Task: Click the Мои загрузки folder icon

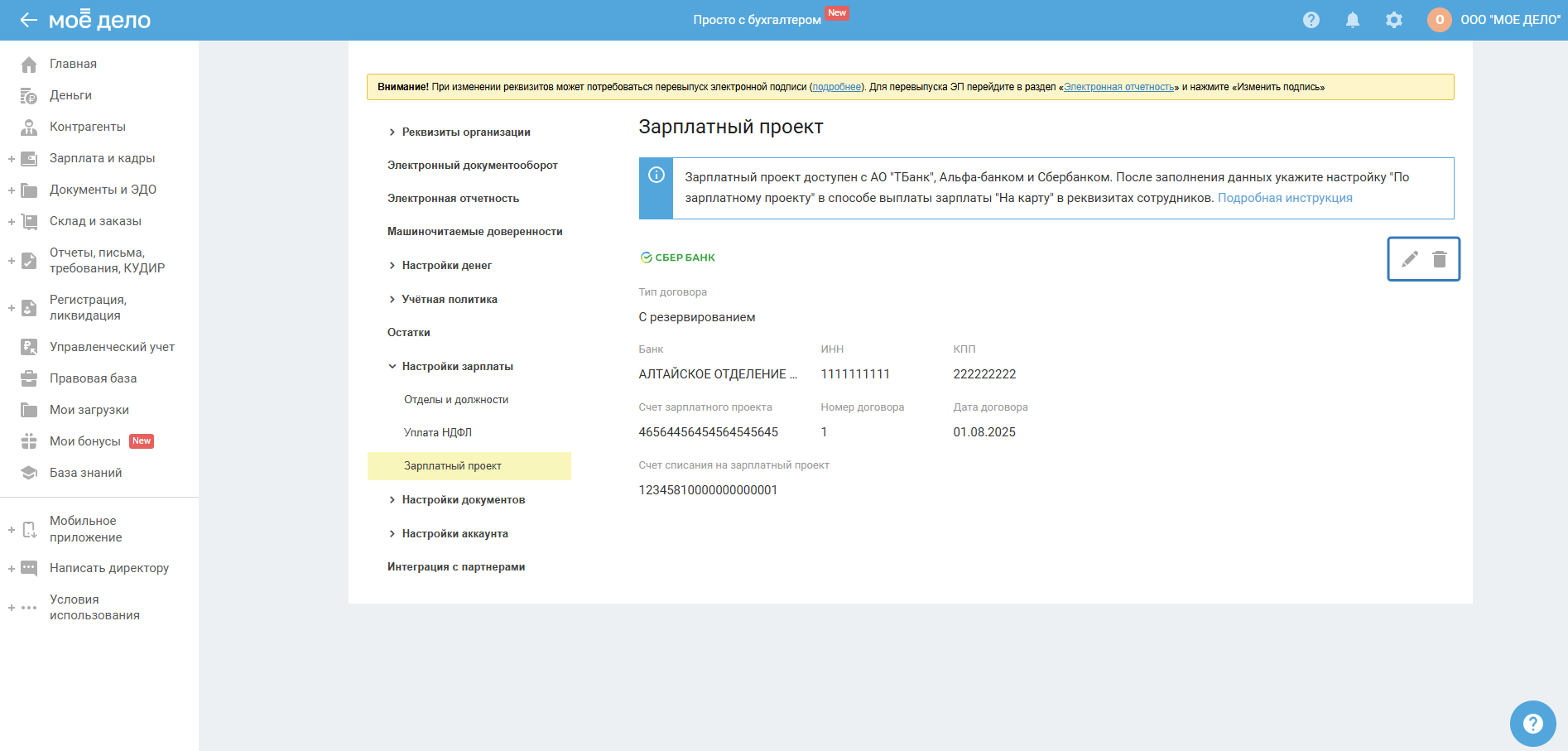Action: 29,410
